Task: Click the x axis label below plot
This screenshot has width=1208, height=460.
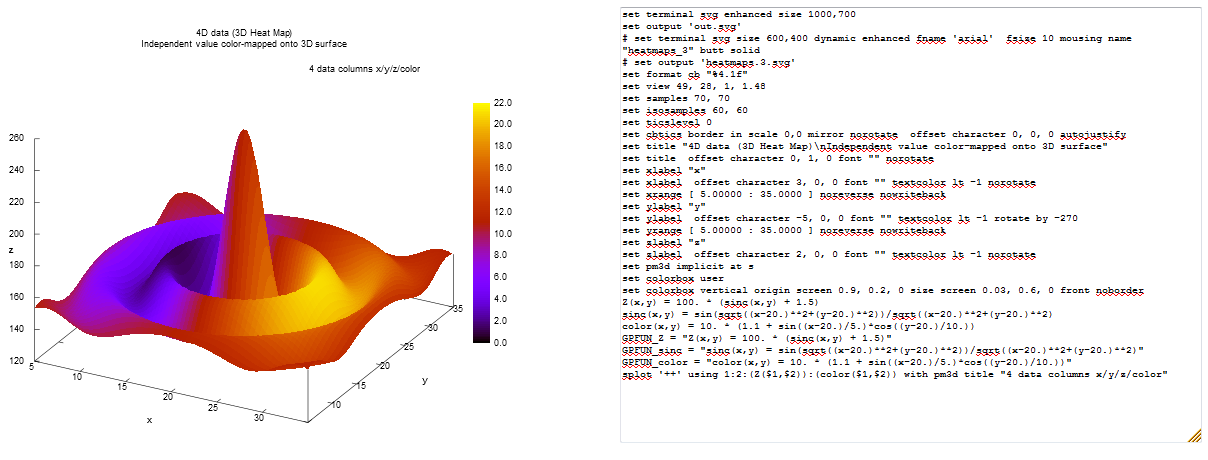Action: [x=150, y=420]
